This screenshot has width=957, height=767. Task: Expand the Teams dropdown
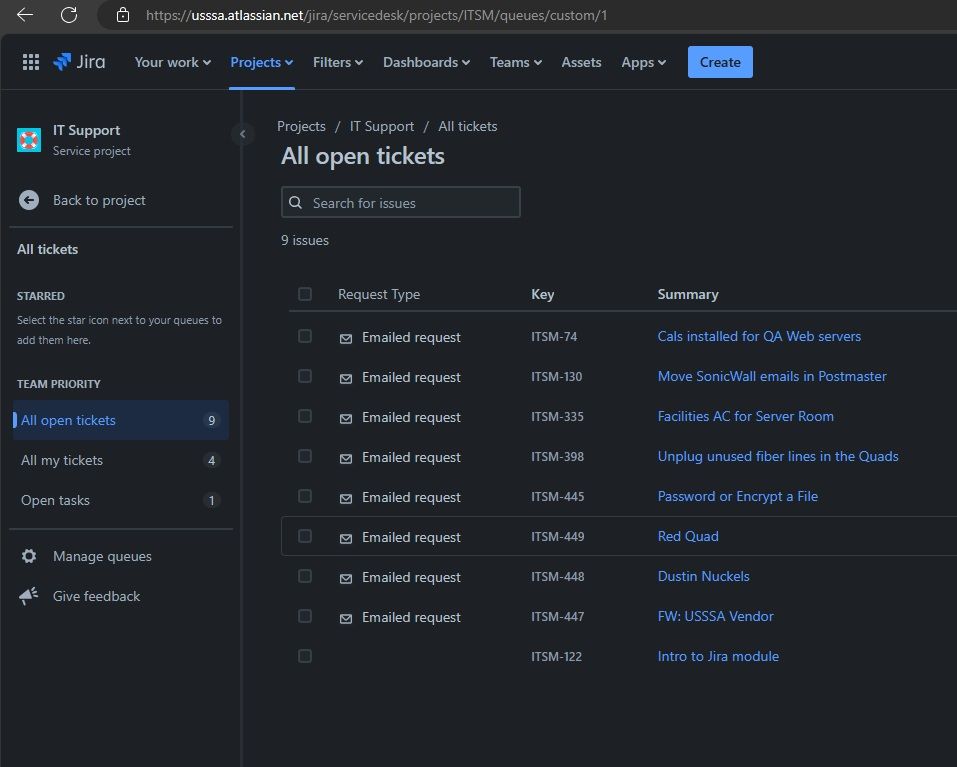(x=516, y=62)
